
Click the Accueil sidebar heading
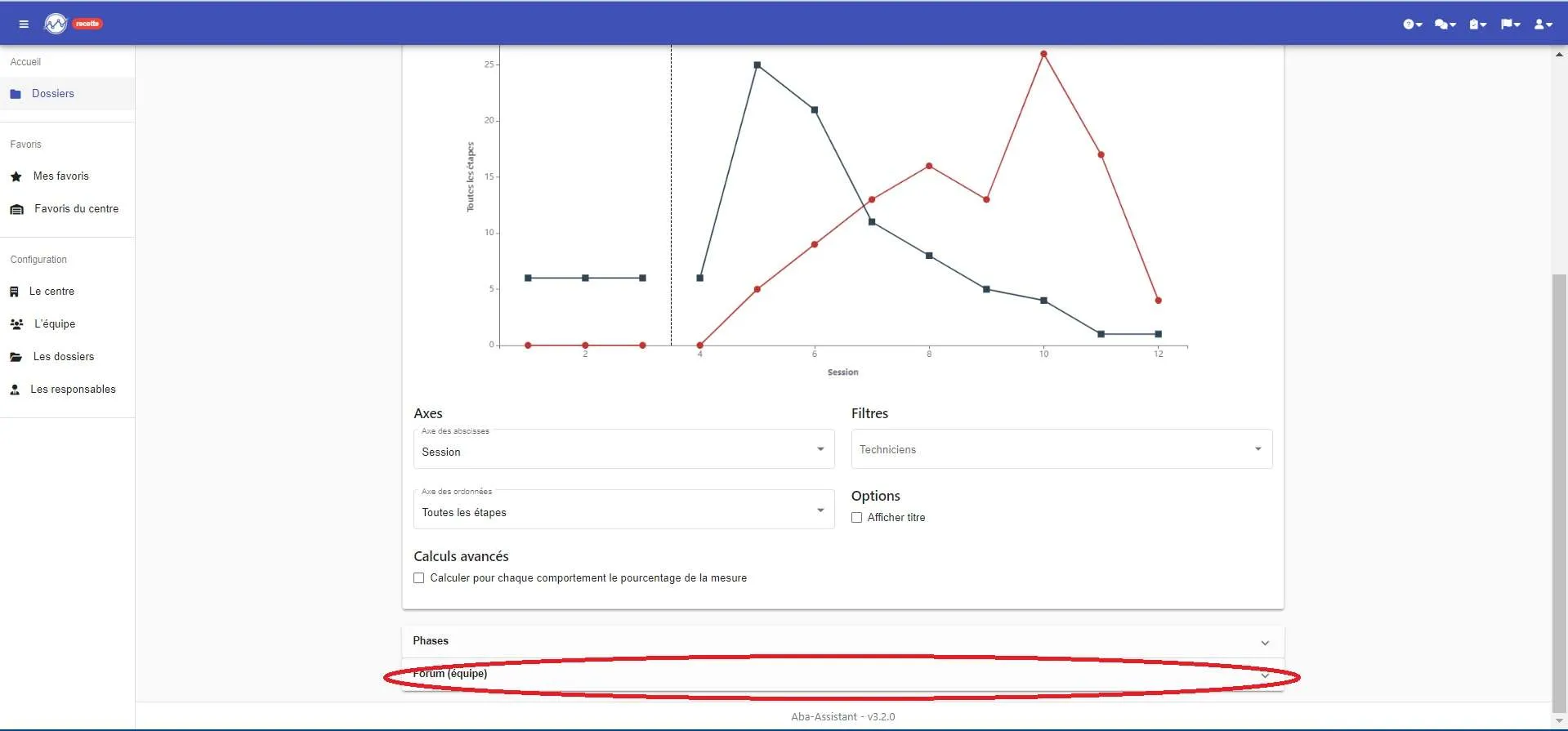(25, 62)
